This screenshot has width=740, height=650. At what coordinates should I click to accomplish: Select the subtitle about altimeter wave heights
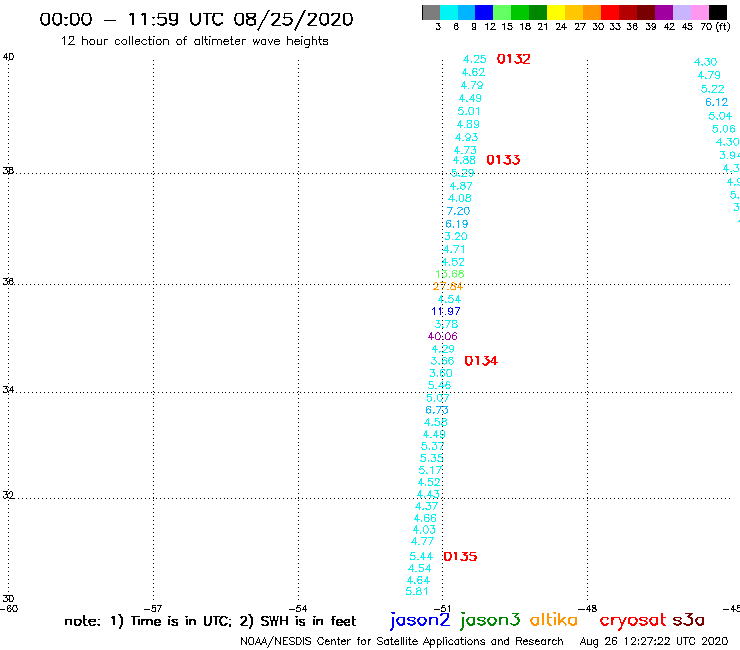point(194,41)
